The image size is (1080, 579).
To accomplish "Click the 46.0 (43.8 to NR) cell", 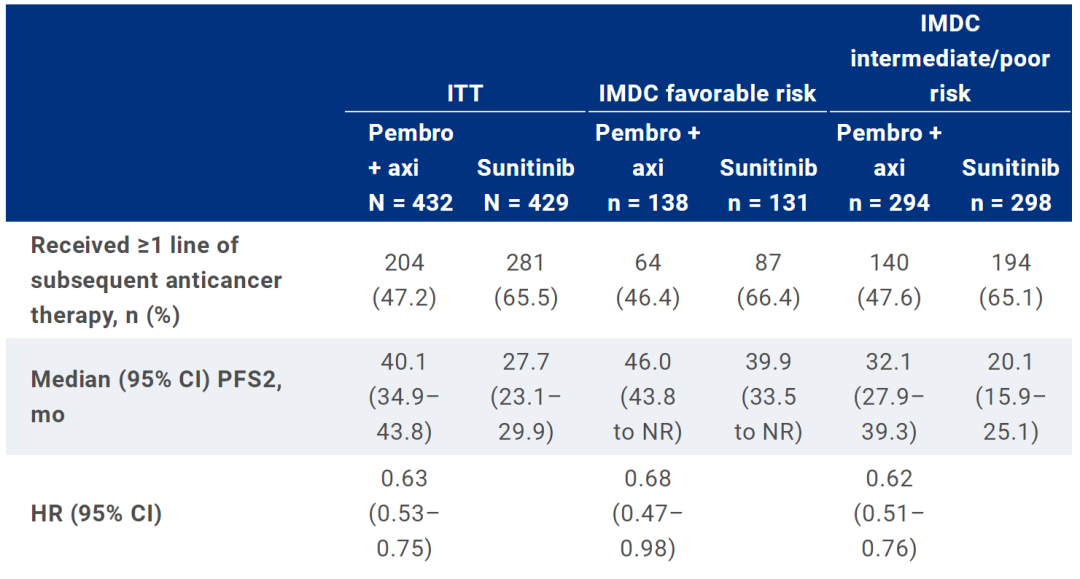I will 648,397.
